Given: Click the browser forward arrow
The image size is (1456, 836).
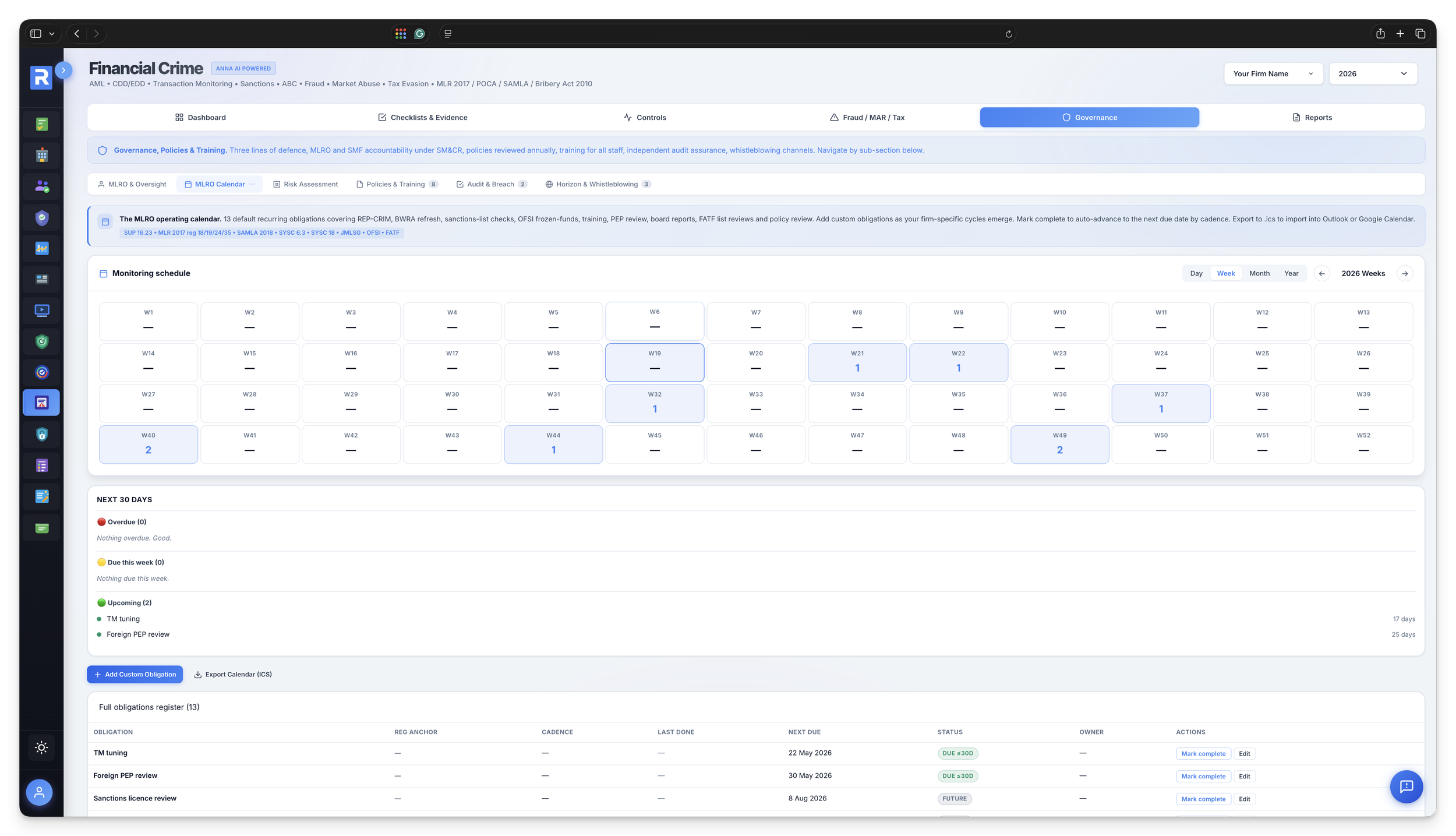Looking at the screenshot, I should click(x=96, y=34).
